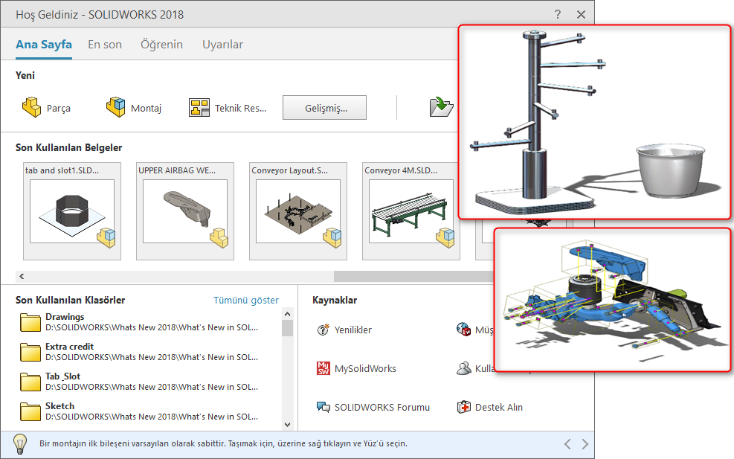
Task: Open the Sketch recent folder
Action: [139, 411]
